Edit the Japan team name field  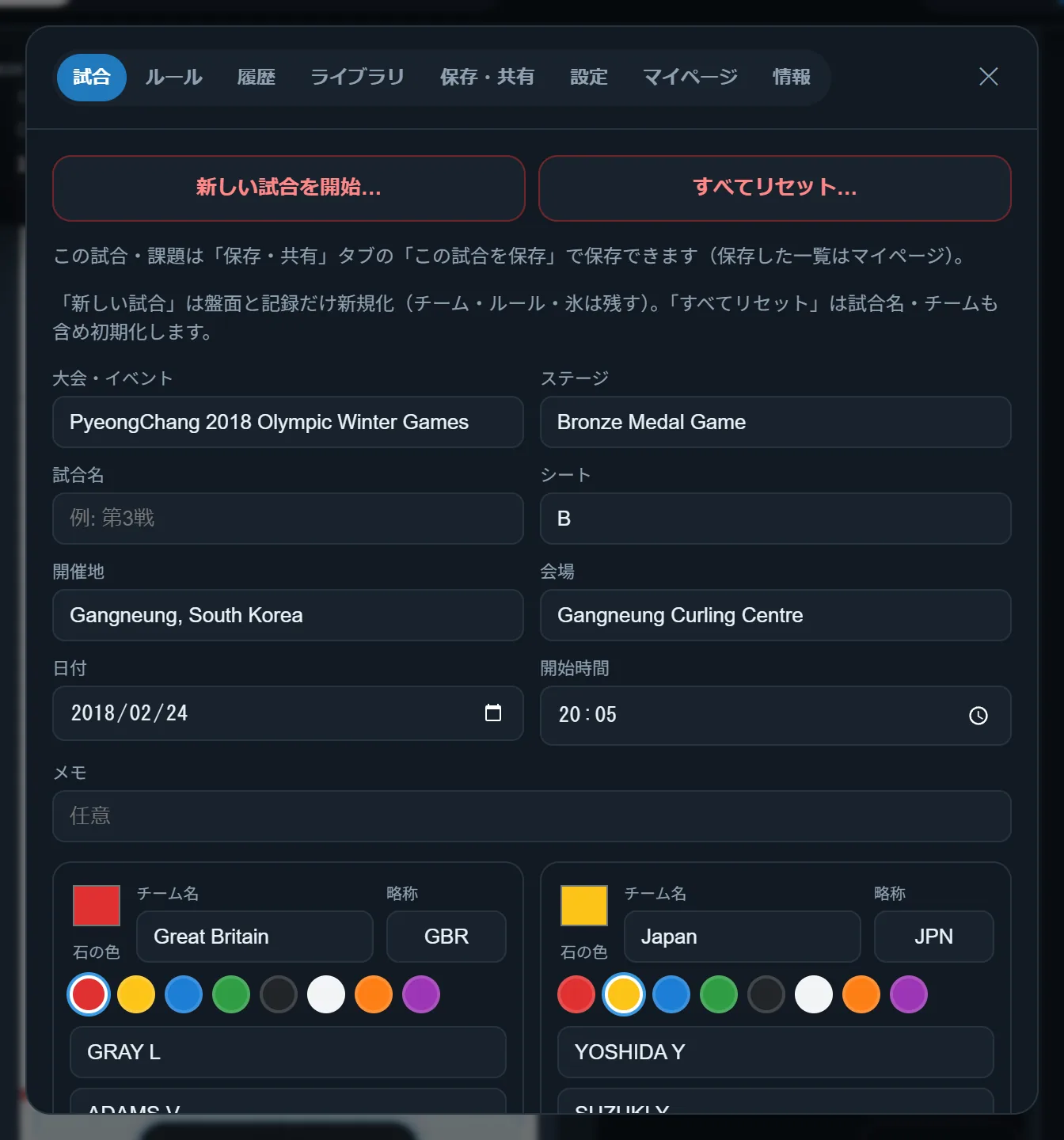tap(743, 937)
